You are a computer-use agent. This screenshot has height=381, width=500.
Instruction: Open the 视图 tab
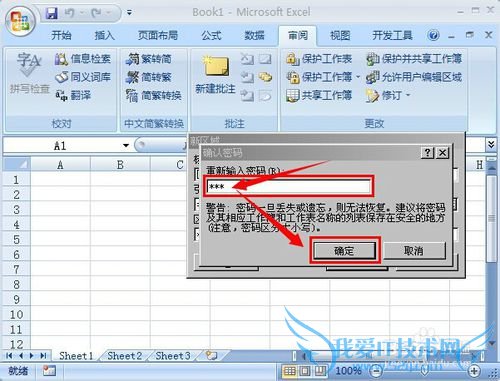click(x=340, y=35)
